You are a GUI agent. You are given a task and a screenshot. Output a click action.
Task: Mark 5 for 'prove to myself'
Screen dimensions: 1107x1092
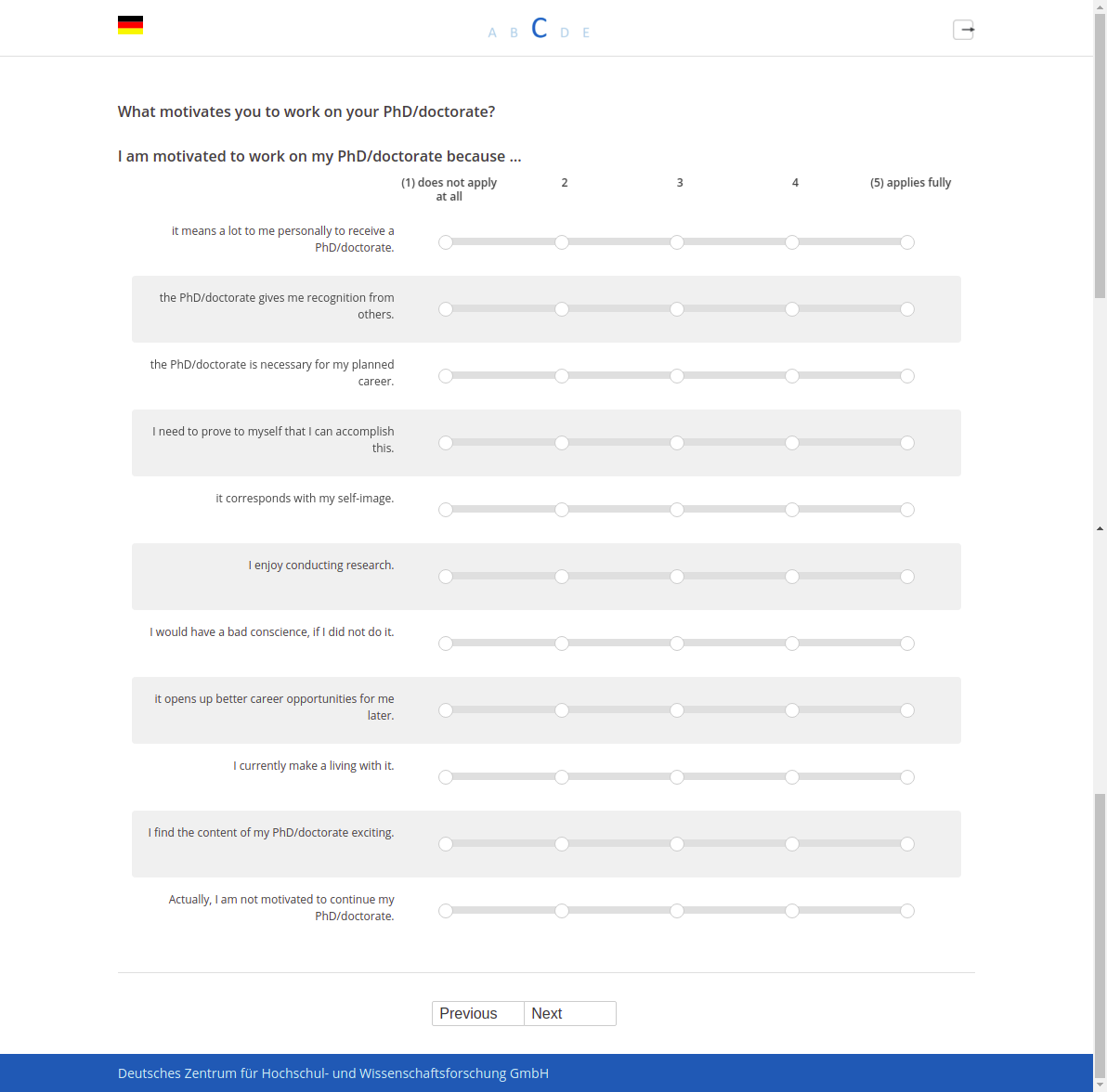click(x=907, y=443)
